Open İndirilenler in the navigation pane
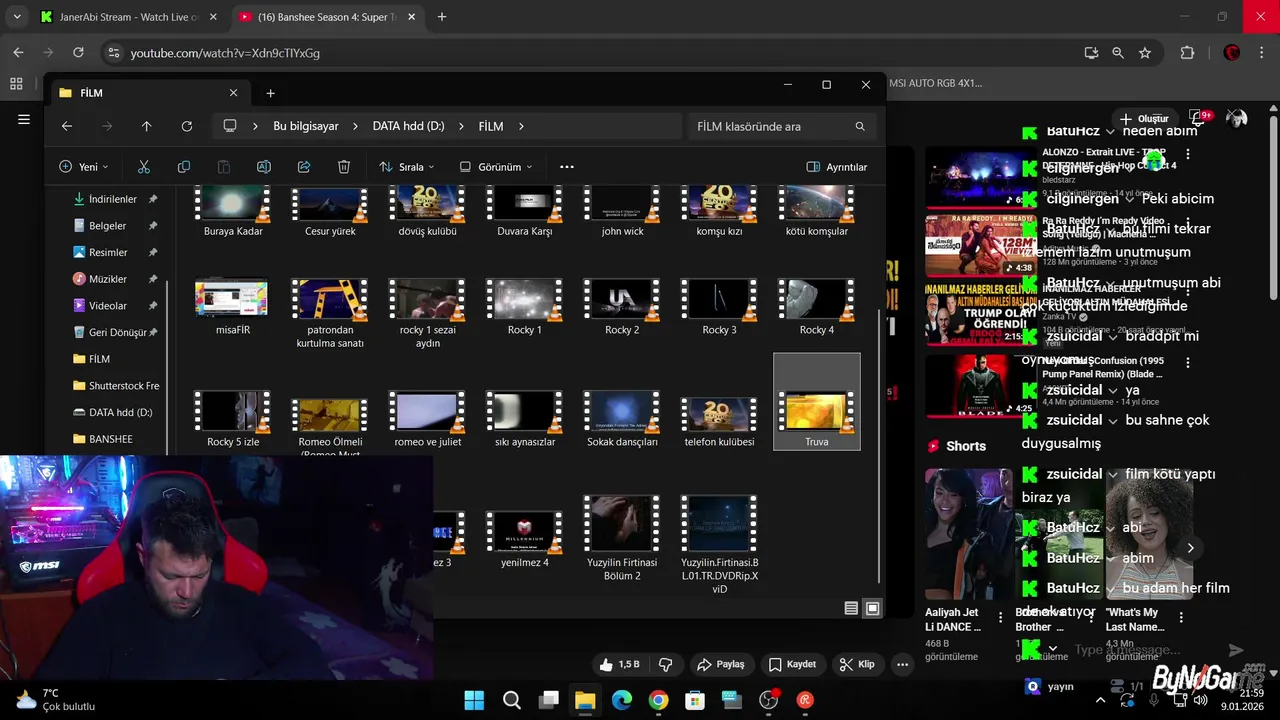This screenshot has width=1280, height=720. [x=113, y=199]
